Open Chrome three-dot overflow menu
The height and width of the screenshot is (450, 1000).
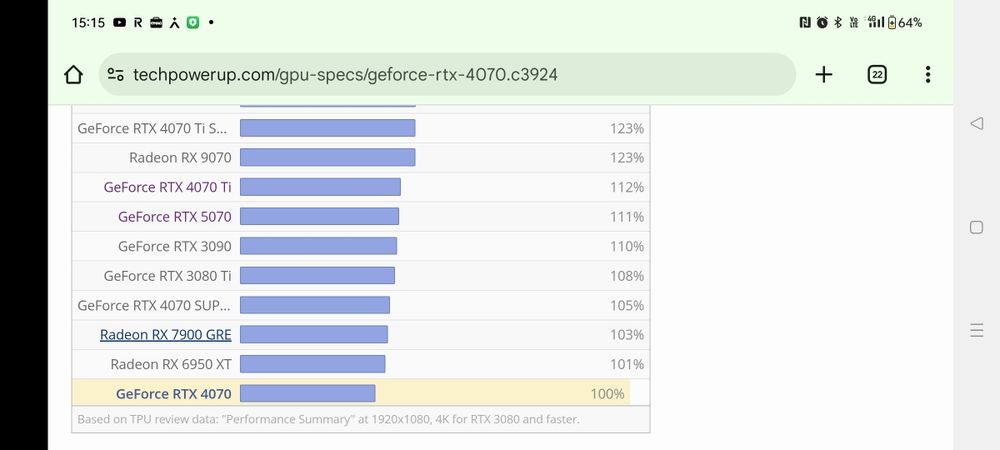coord(928,75)
